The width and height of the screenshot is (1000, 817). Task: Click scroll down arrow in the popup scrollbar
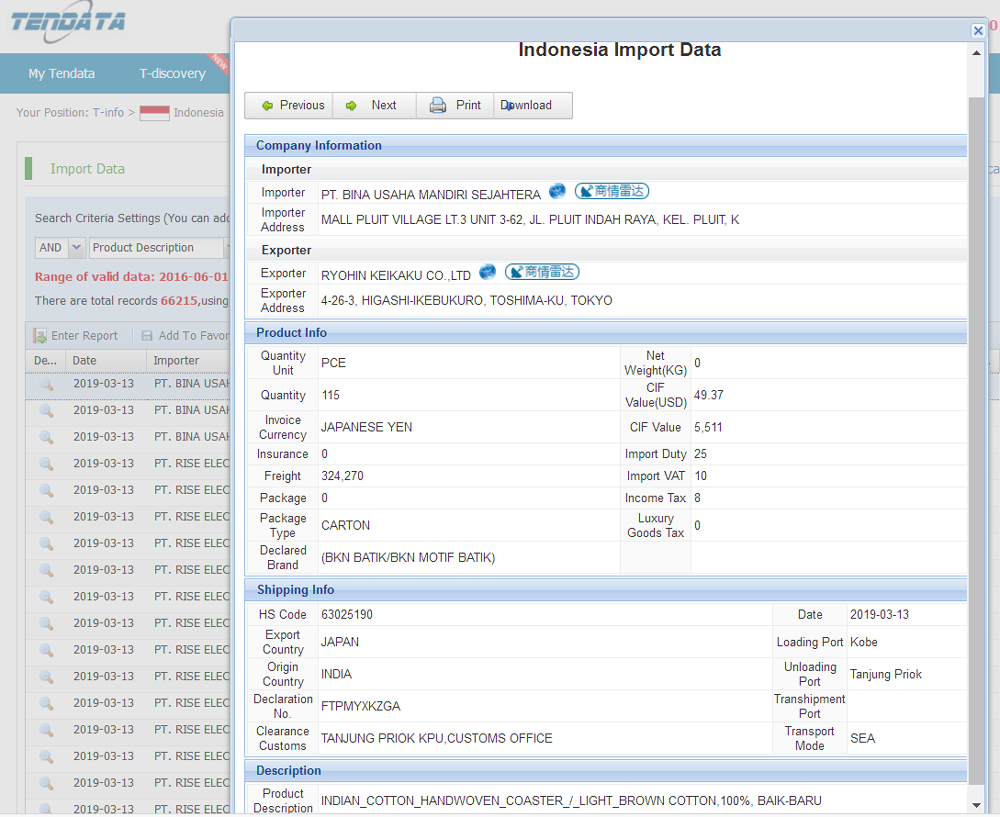click(976, 804)
